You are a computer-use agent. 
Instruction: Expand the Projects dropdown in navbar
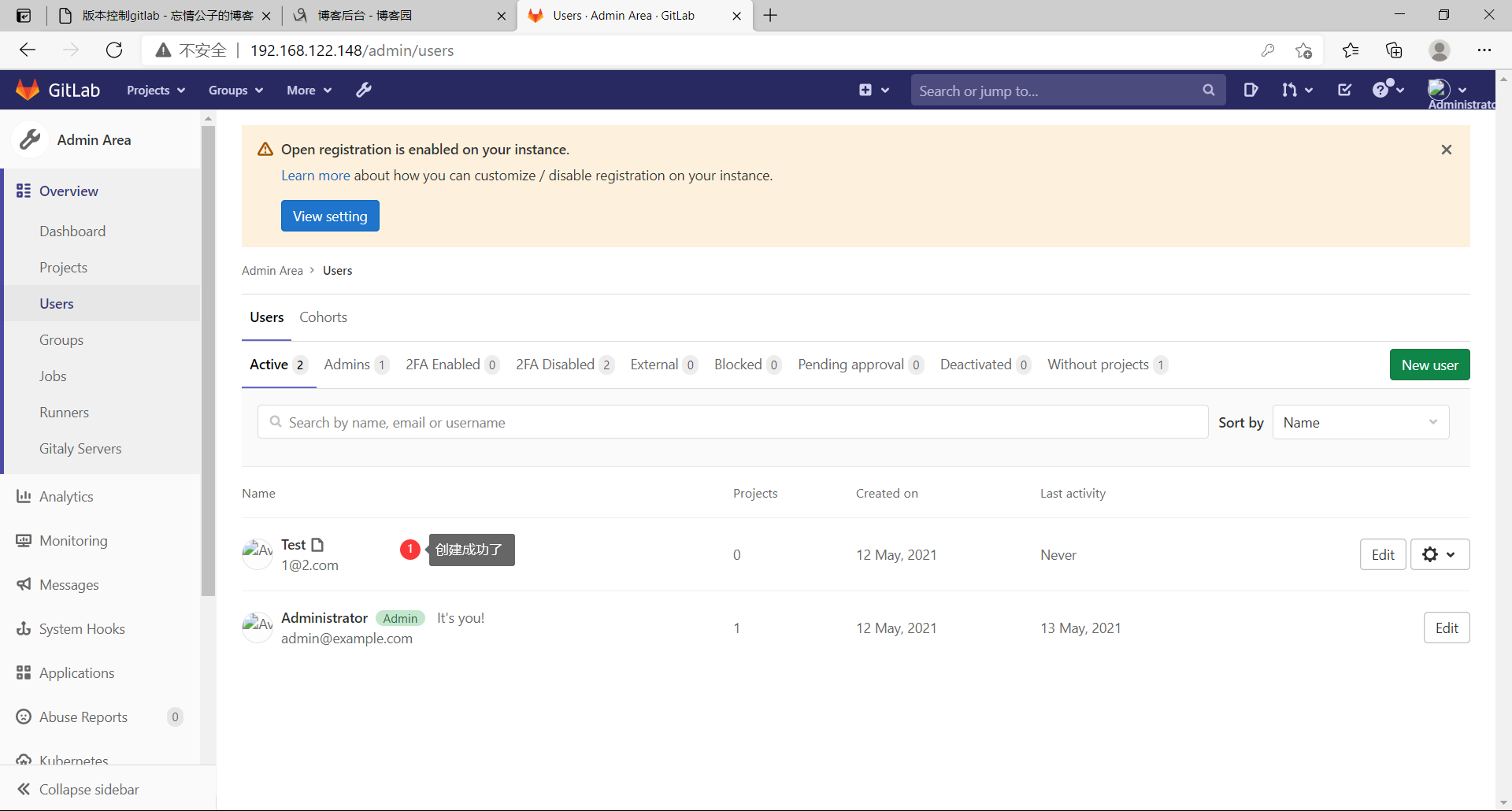pyautogui.click(x=156, y=90)
